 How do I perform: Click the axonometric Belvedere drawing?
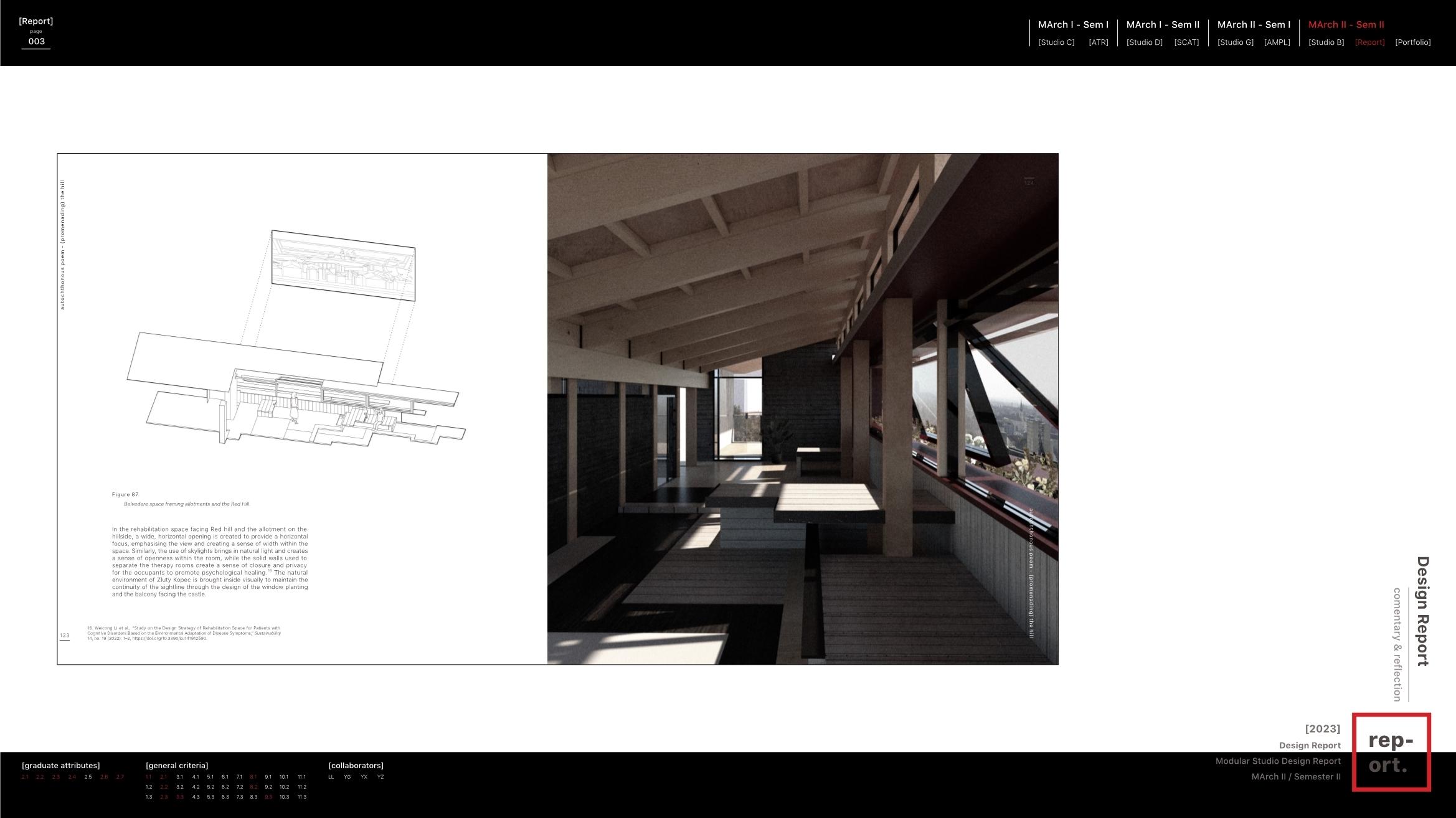click(296, 349)
